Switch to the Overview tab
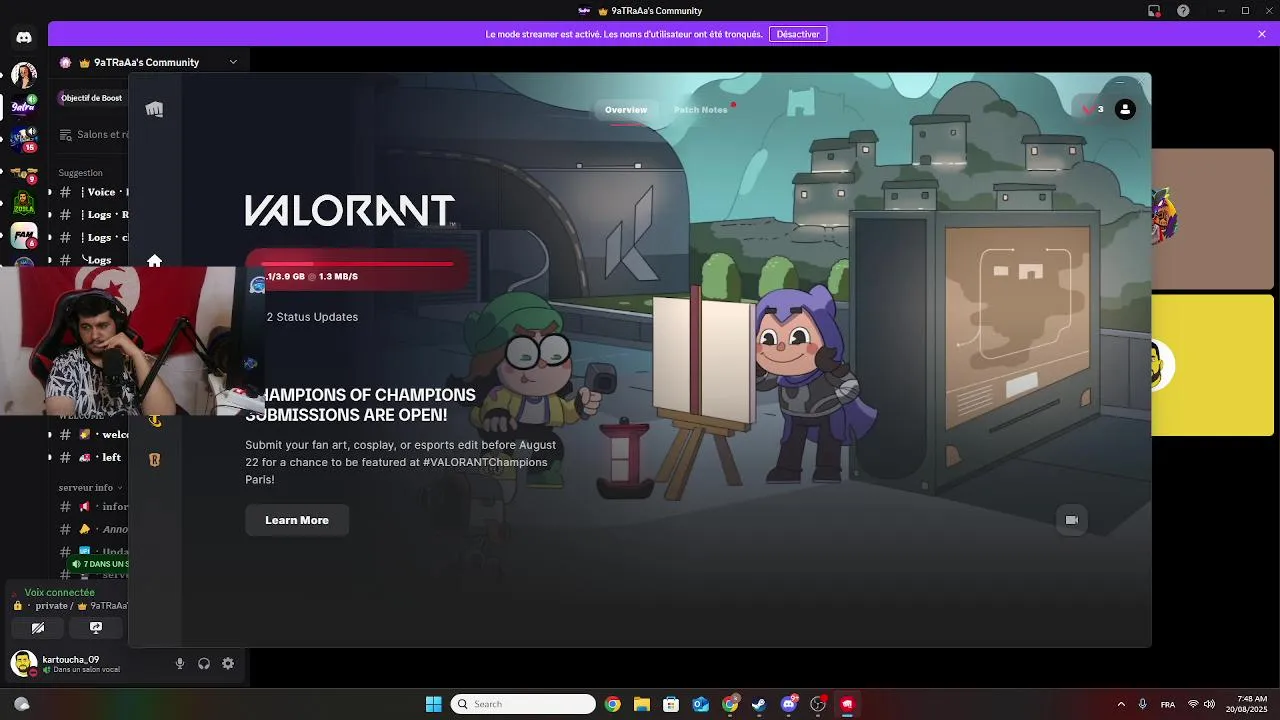 (626, 110)
